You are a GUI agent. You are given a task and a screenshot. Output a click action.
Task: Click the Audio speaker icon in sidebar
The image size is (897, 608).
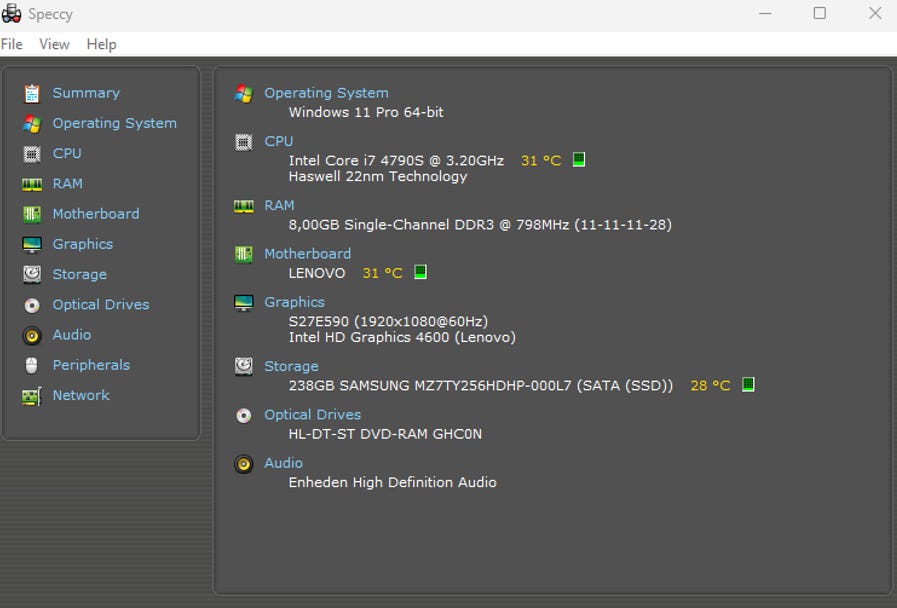[32, 336]
